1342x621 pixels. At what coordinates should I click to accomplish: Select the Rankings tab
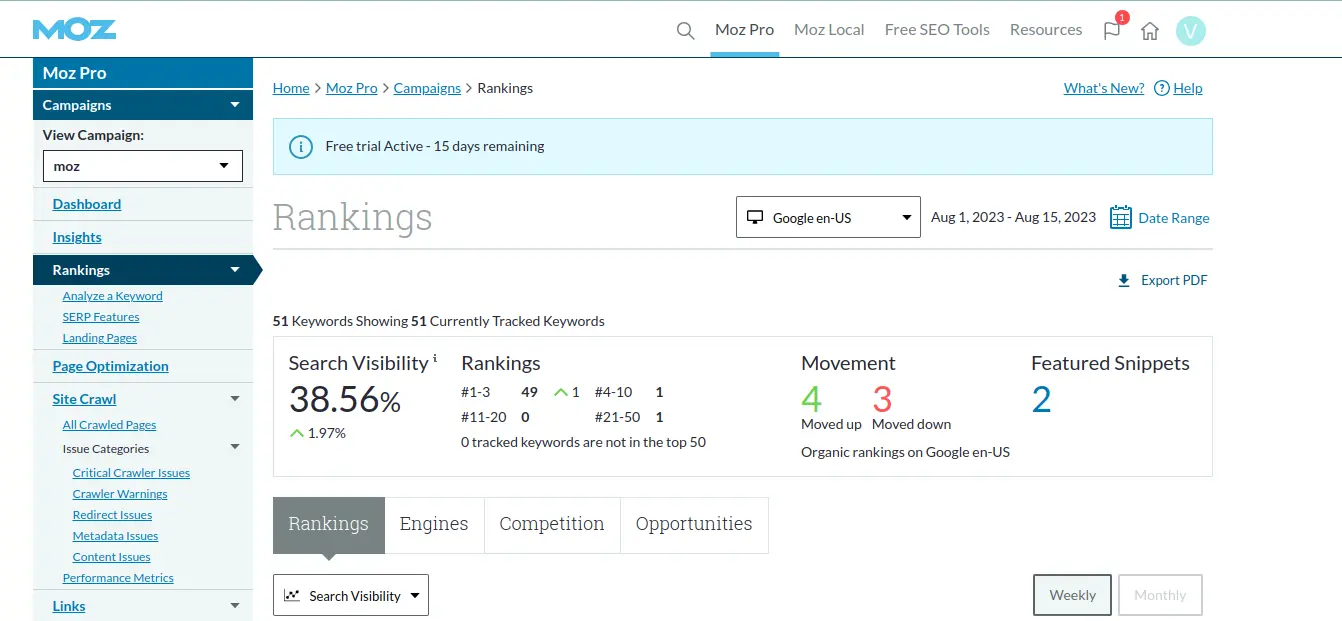click(x=328, y=525)
